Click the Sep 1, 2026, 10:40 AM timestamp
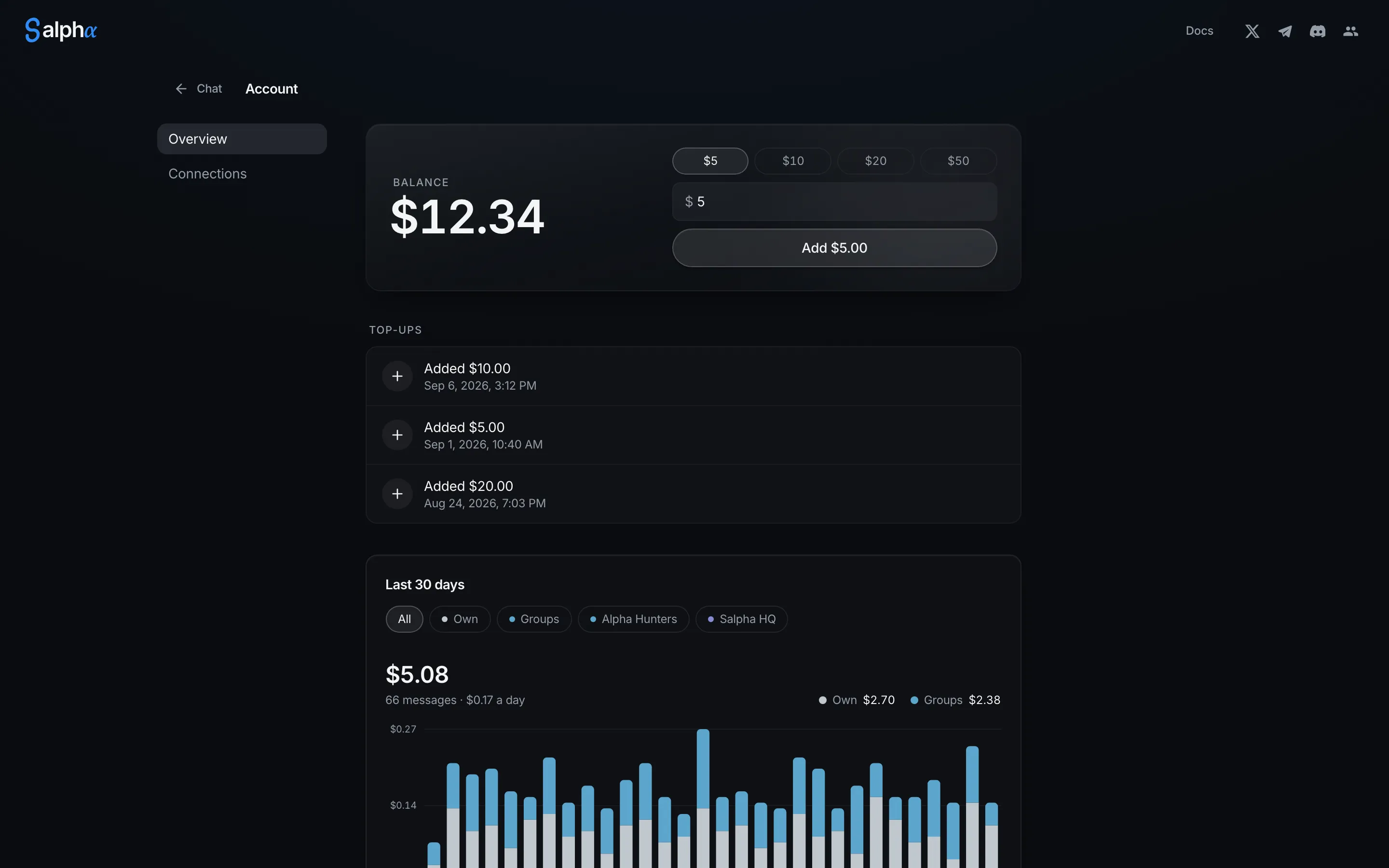 click(483, 444)
